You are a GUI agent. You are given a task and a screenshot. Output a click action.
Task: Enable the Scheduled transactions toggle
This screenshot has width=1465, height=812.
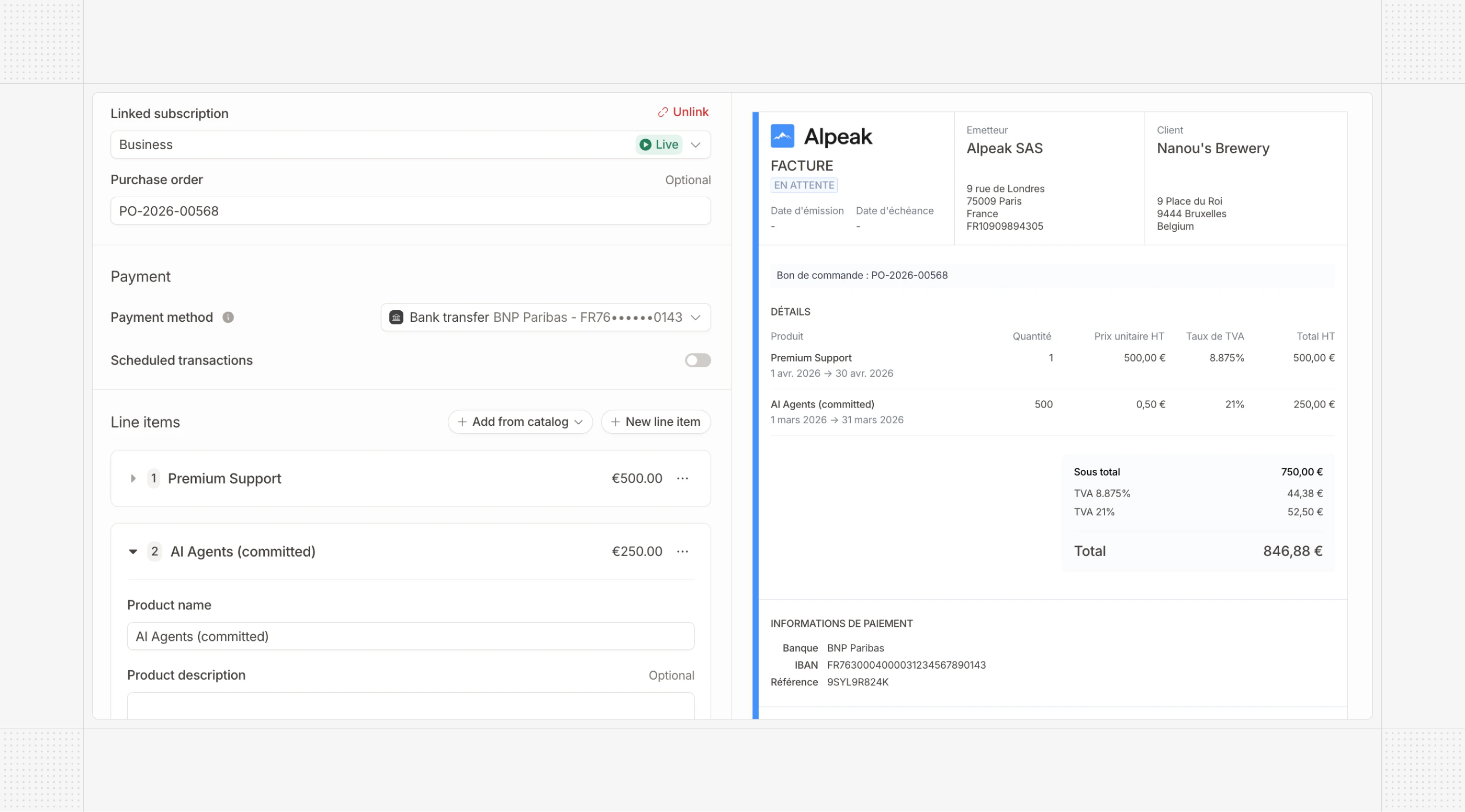(697, 360)
